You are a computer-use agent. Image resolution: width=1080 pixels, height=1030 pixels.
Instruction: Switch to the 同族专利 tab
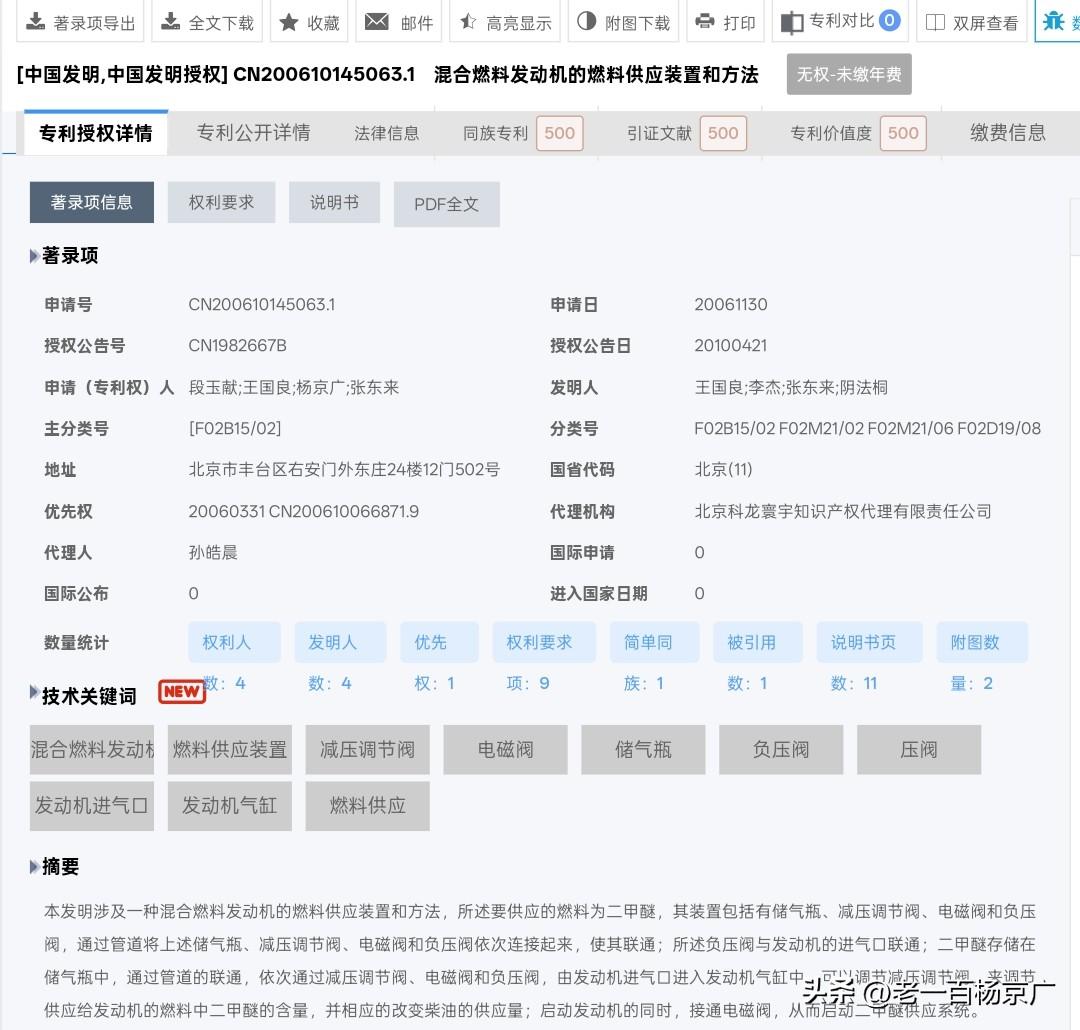pyautogui.click(x=494, y=131)
